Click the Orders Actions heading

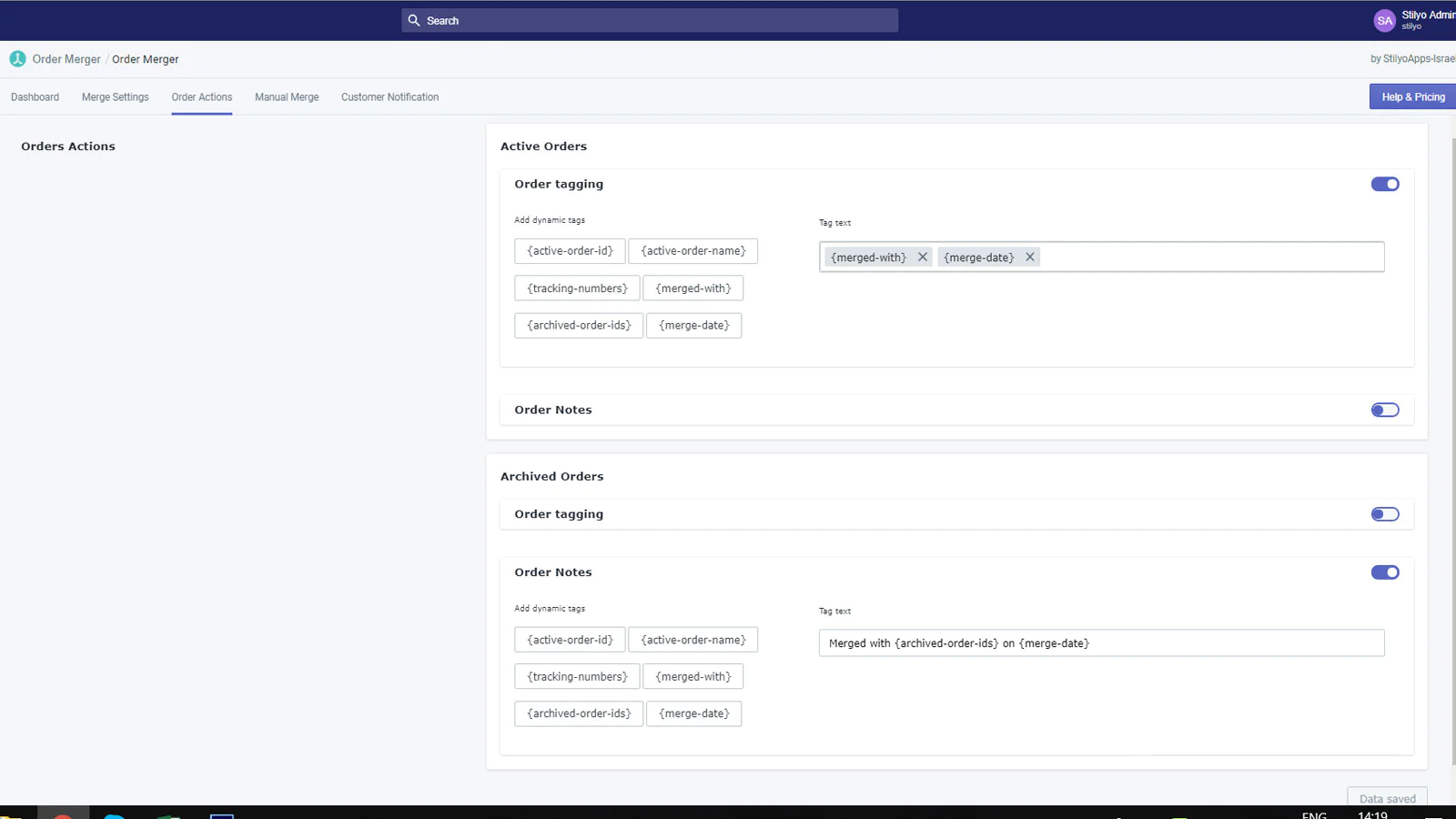[68, 147]
